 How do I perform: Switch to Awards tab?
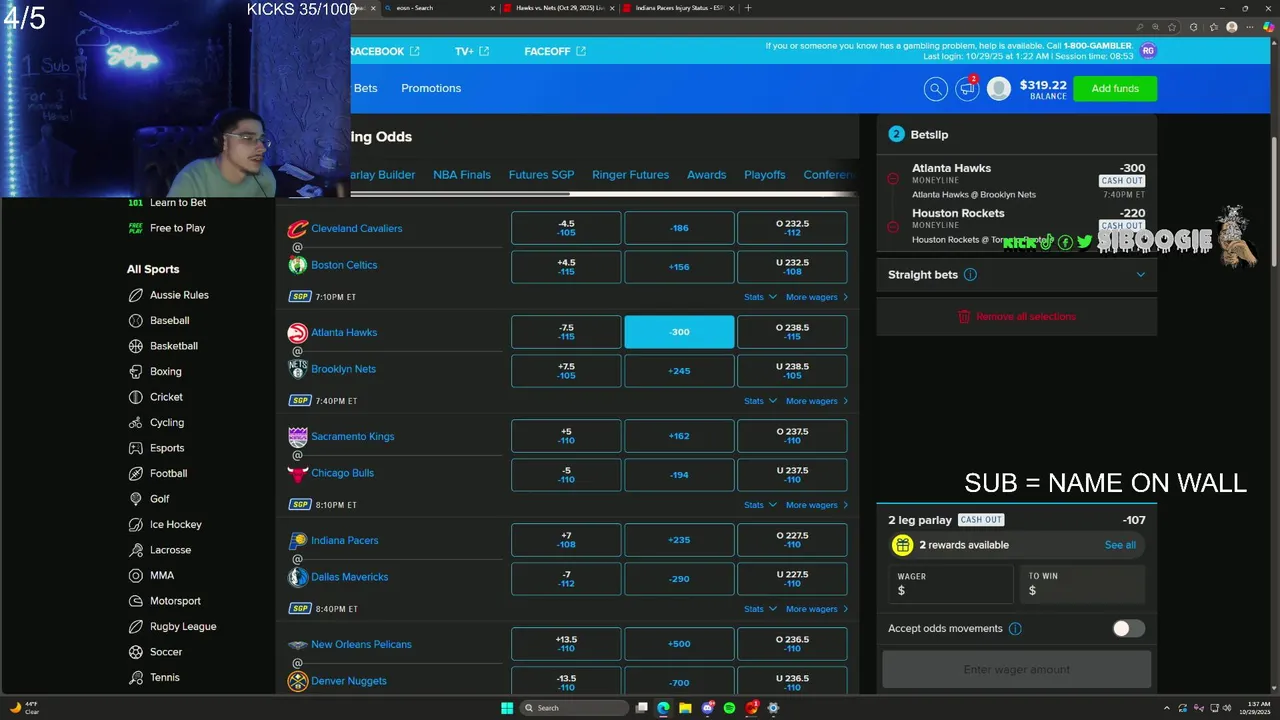[x=706, y=175]
